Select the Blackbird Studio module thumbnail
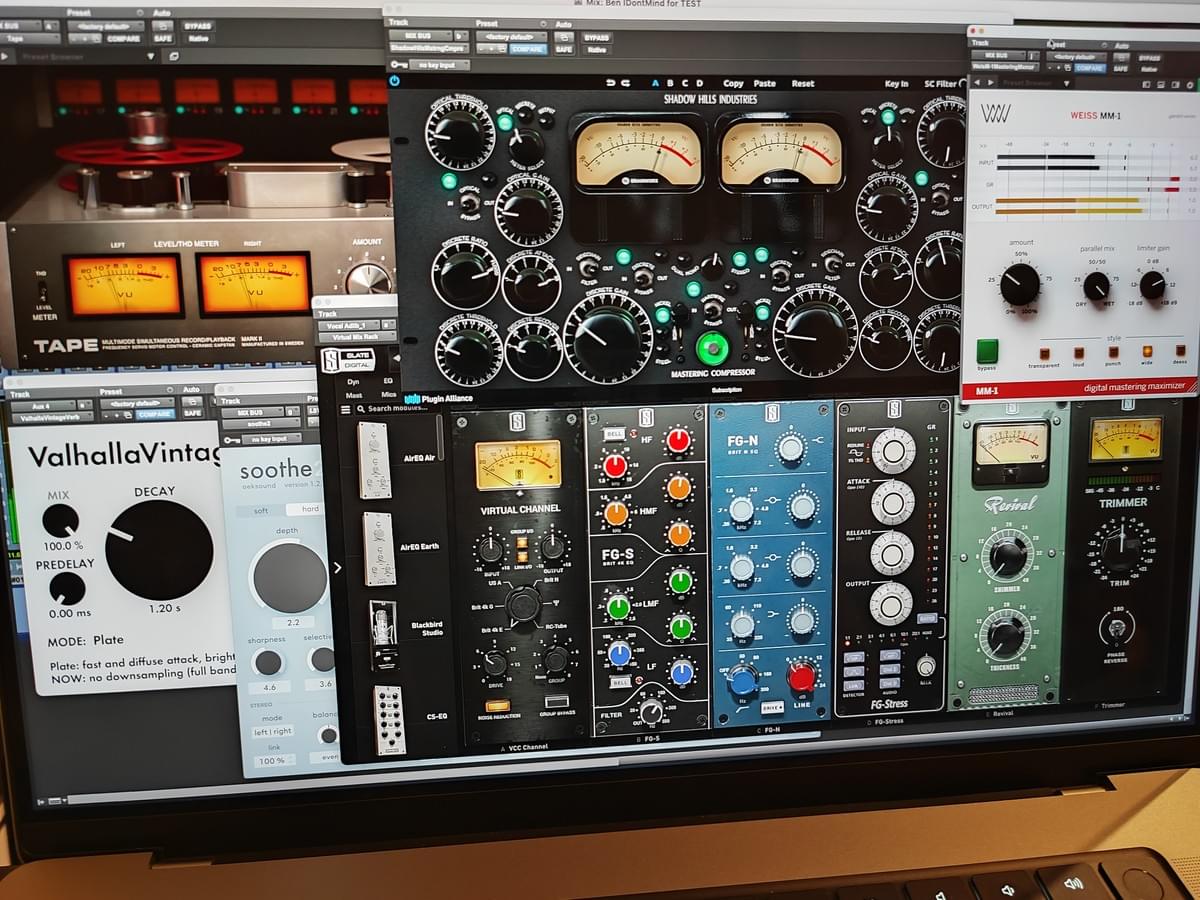 tap(383, 635)
